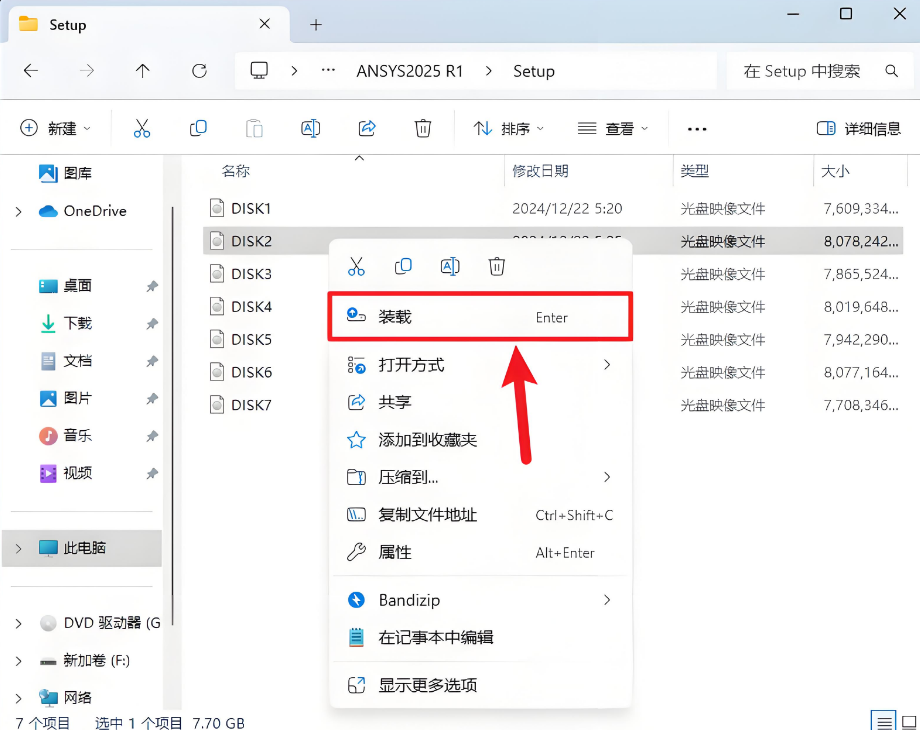This screenshot has width=920, height=730.
Task: Click the toolbar Copy icon
Action: (198, 128)
